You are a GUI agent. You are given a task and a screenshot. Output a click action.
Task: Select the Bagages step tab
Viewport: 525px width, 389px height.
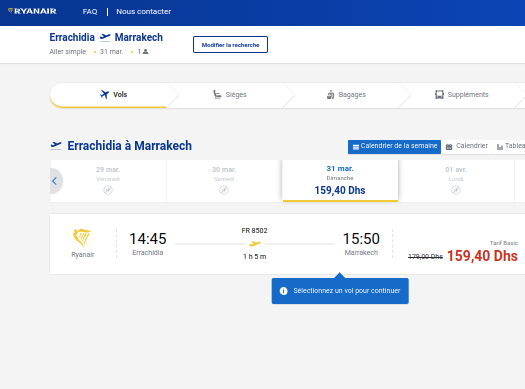tap(346, 95)
